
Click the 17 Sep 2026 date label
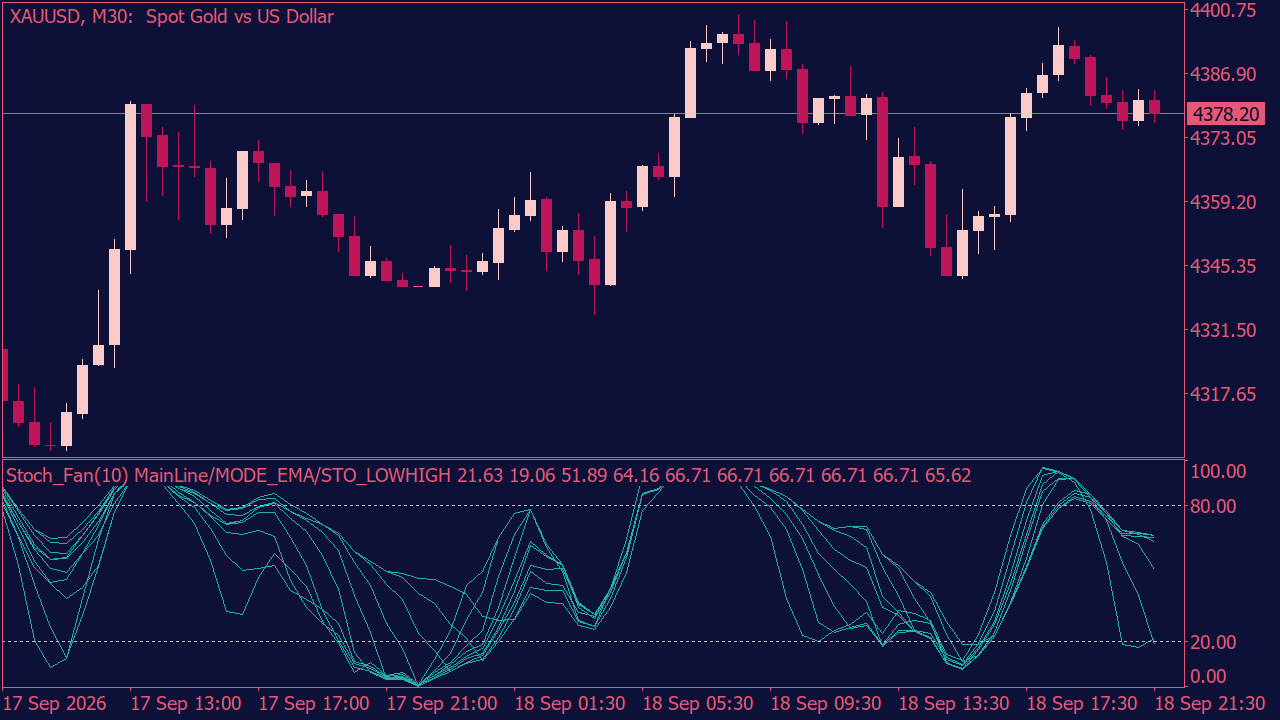click(56, 703)
